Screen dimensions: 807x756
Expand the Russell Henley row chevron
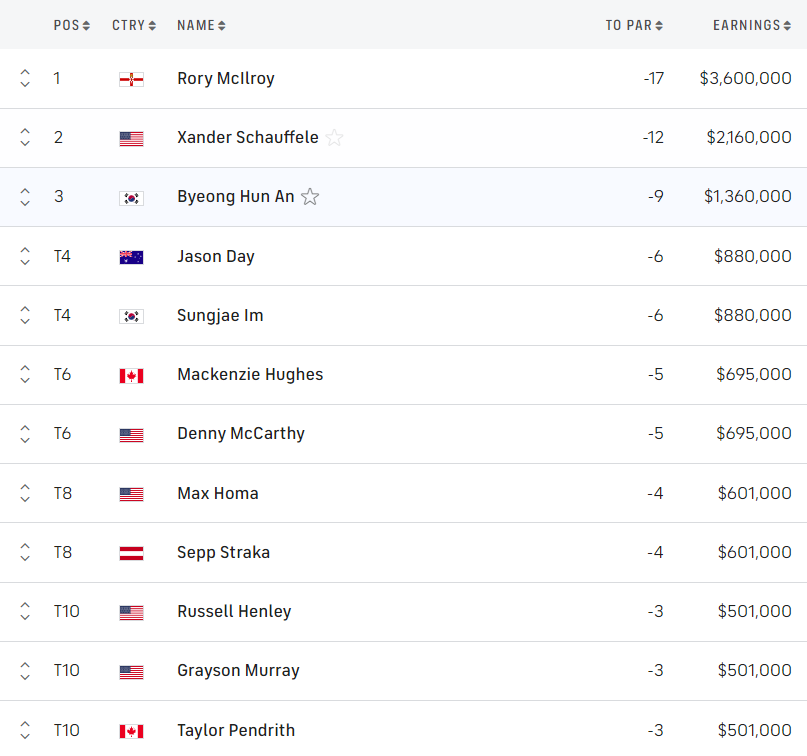click(25, 612)
